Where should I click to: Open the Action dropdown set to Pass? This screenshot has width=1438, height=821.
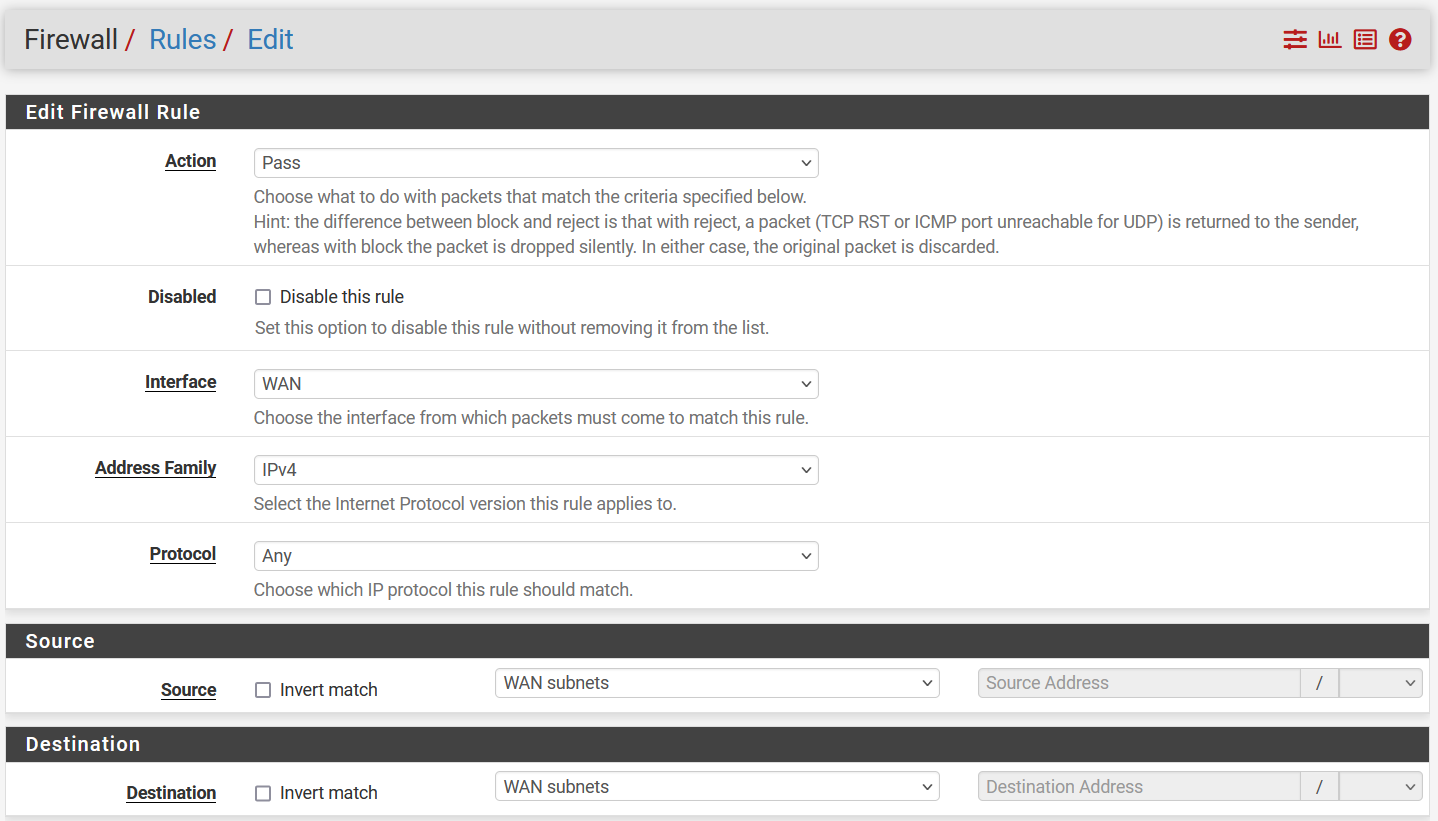point(536,163)
